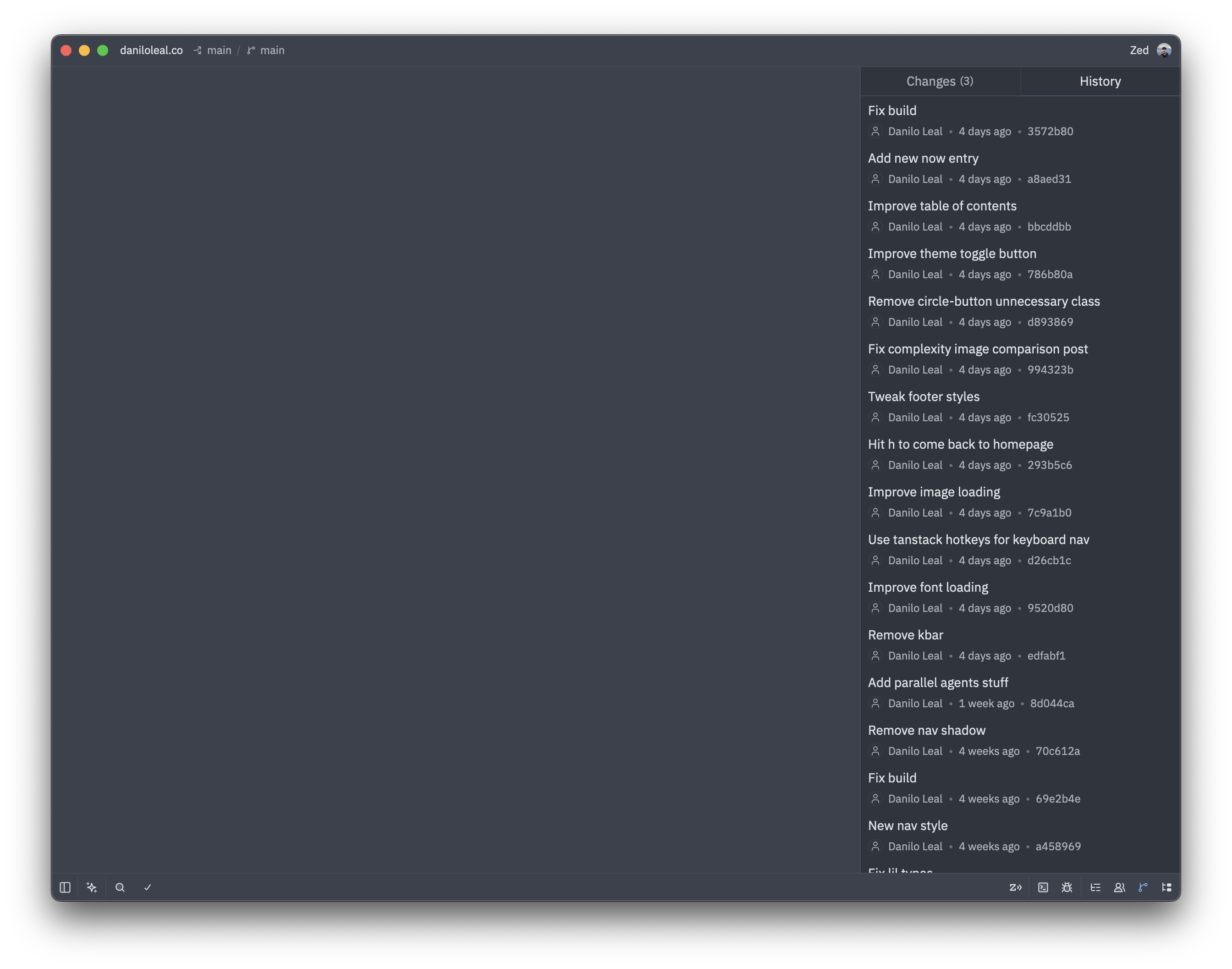Click the worktree icon before first main
The height and width of the screenshot is (969, 1232).
click(198, 50)
